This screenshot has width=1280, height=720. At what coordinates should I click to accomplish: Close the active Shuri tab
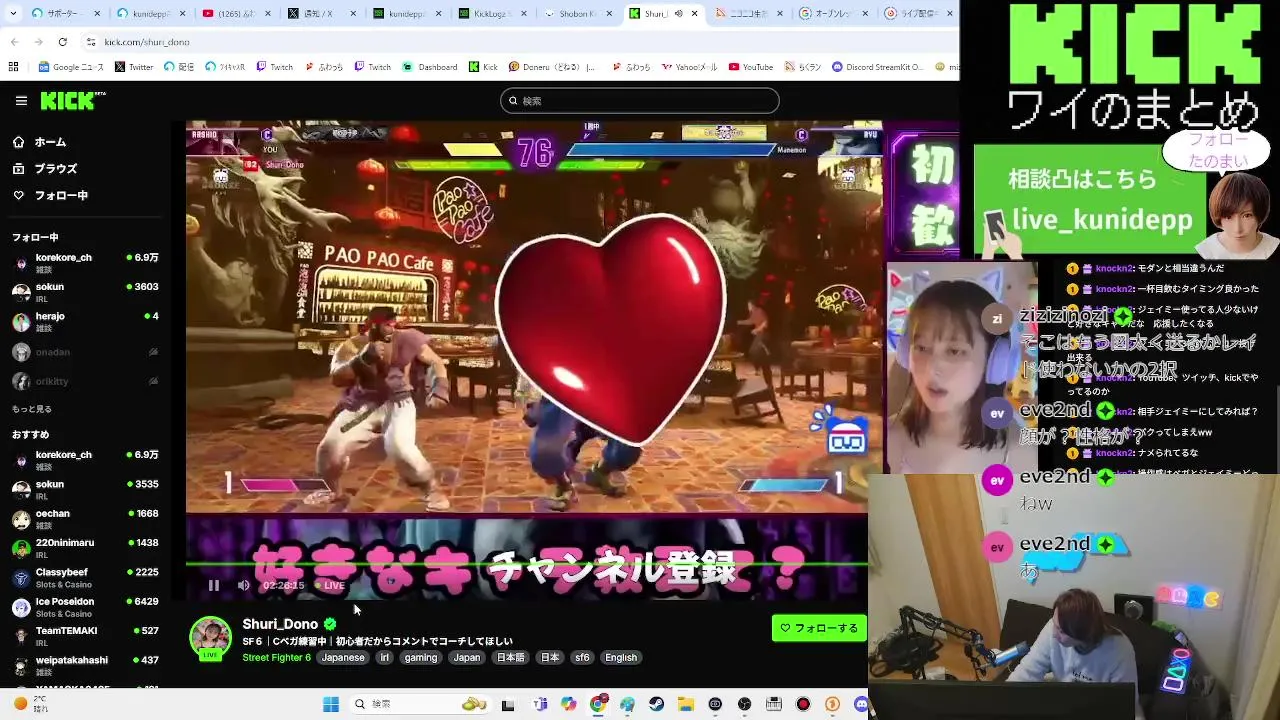coord(693,14)
